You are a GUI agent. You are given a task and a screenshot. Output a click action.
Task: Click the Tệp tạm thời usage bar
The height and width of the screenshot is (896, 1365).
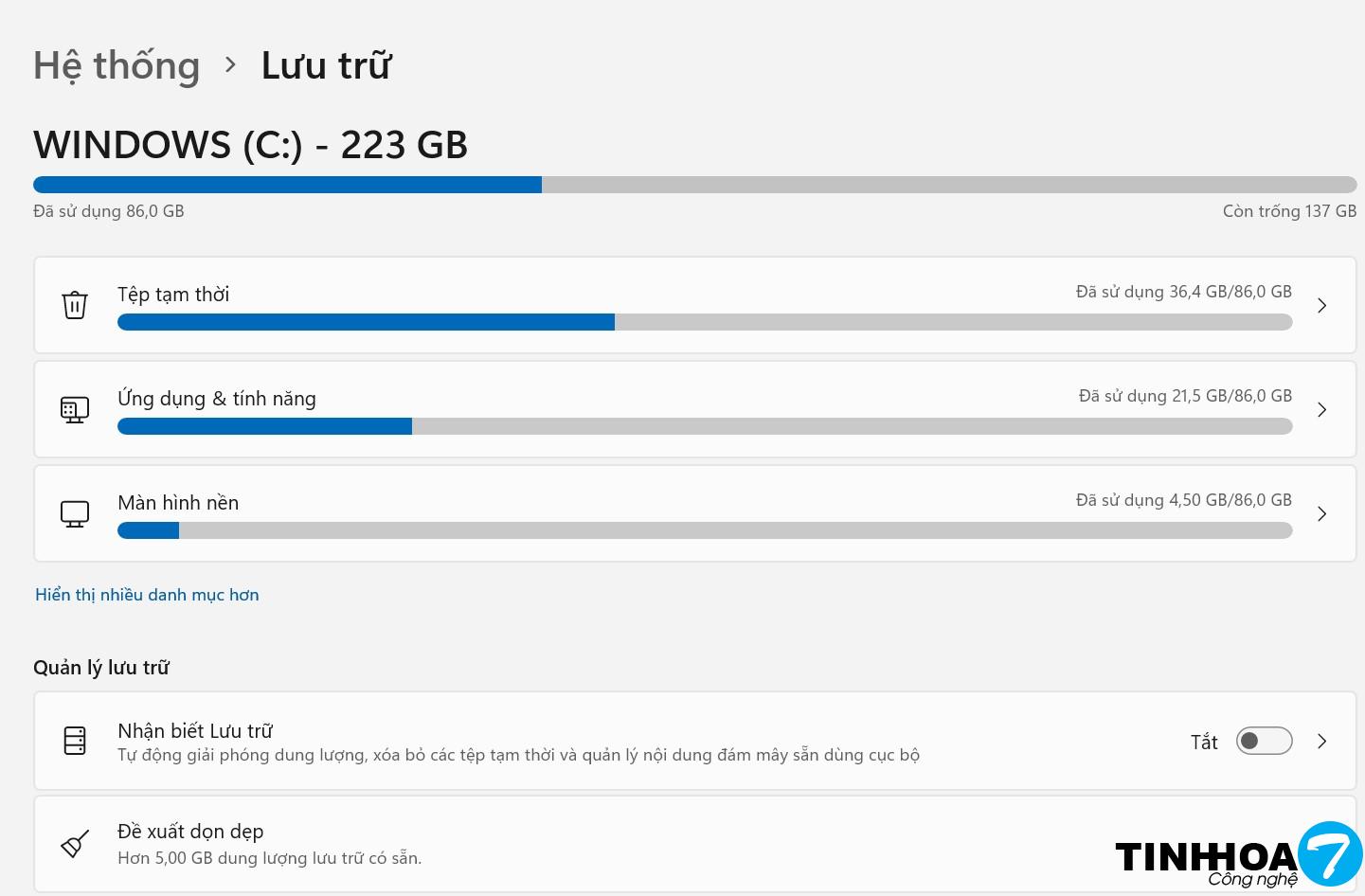tap(704, 323)
